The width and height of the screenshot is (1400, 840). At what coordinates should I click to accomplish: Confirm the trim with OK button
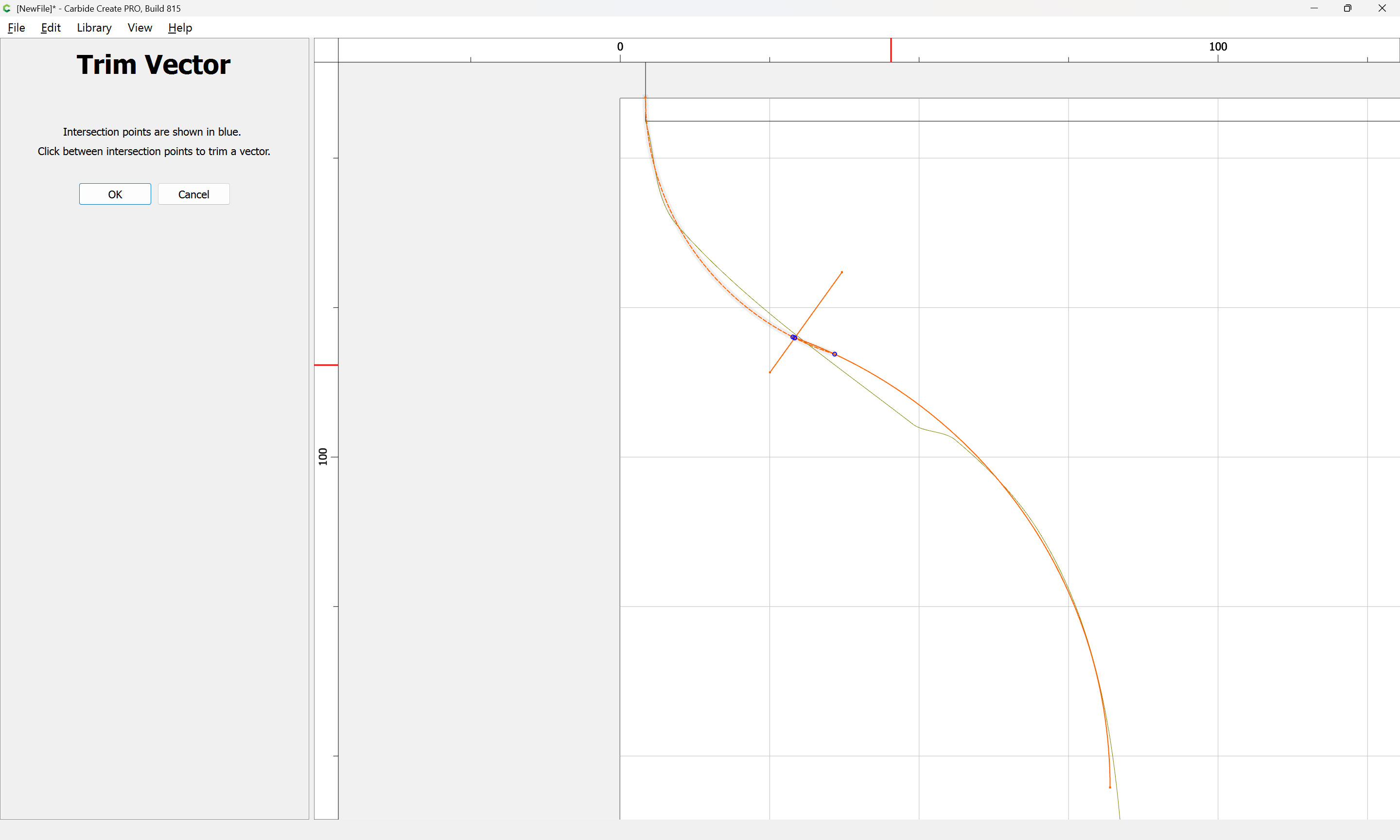click(x=115, y=194)
